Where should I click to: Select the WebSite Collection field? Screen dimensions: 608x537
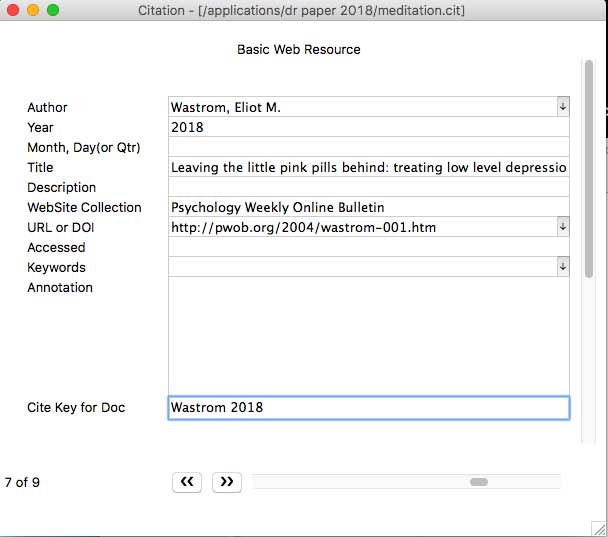pyautogui.click(x=368, y=207)
